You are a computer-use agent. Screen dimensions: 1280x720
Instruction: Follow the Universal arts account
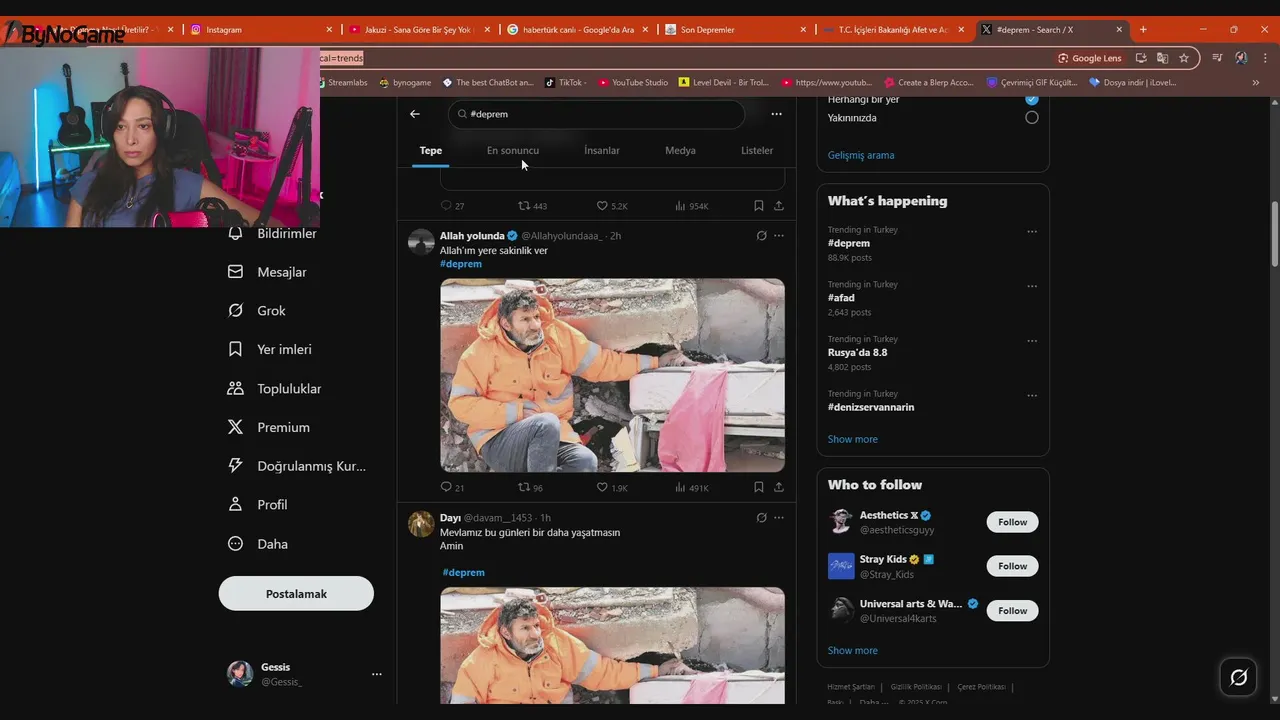[1012, 611]
